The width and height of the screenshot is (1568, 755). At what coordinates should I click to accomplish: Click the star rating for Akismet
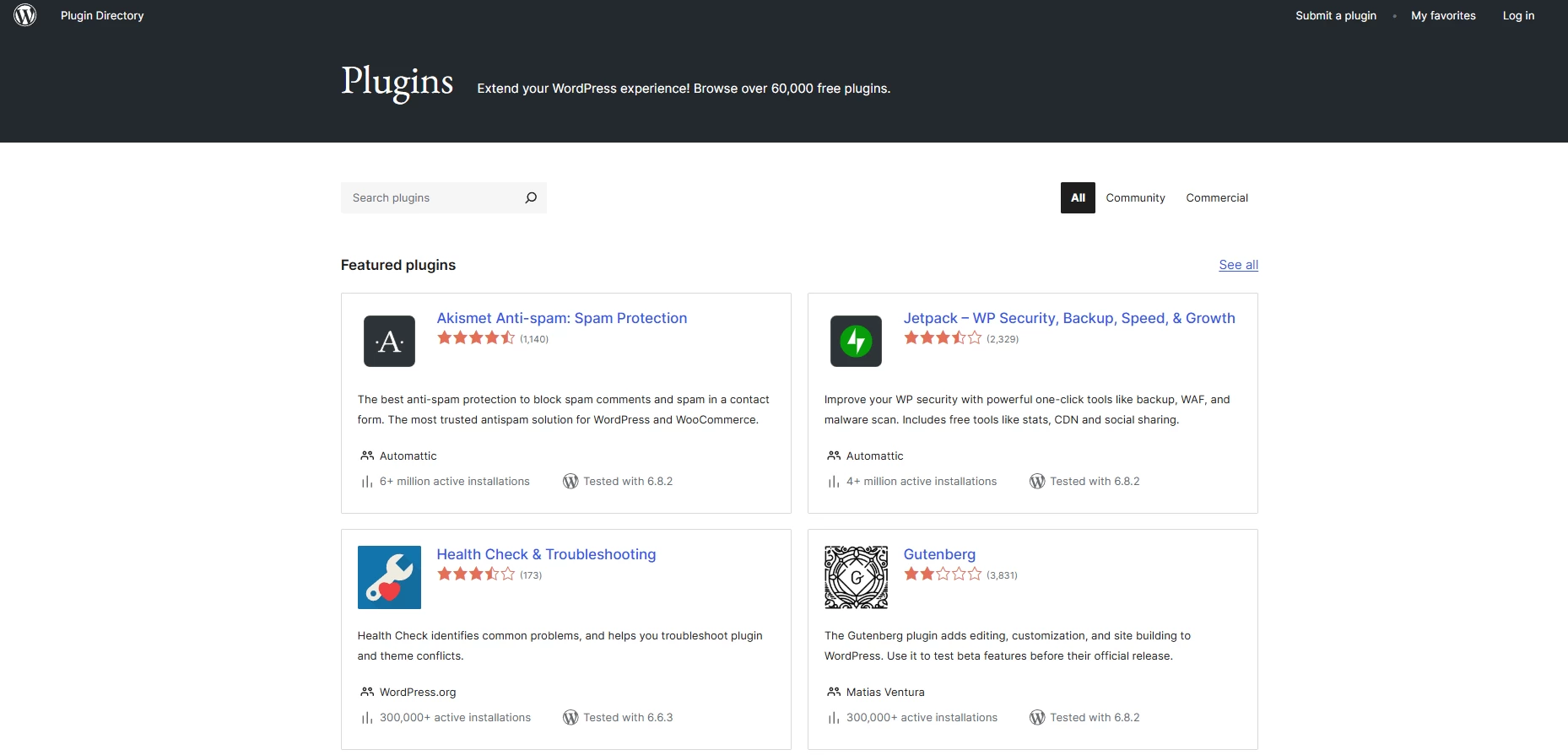[476, 338]
